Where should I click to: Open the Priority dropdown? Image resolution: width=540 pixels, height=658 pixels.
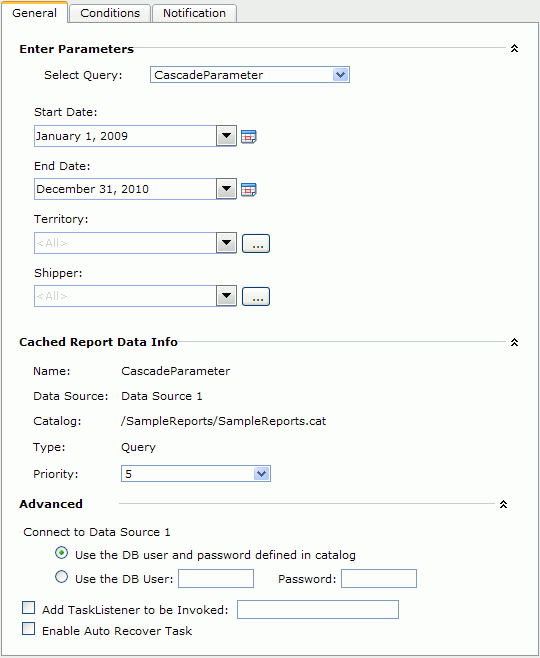click(196, 474)
